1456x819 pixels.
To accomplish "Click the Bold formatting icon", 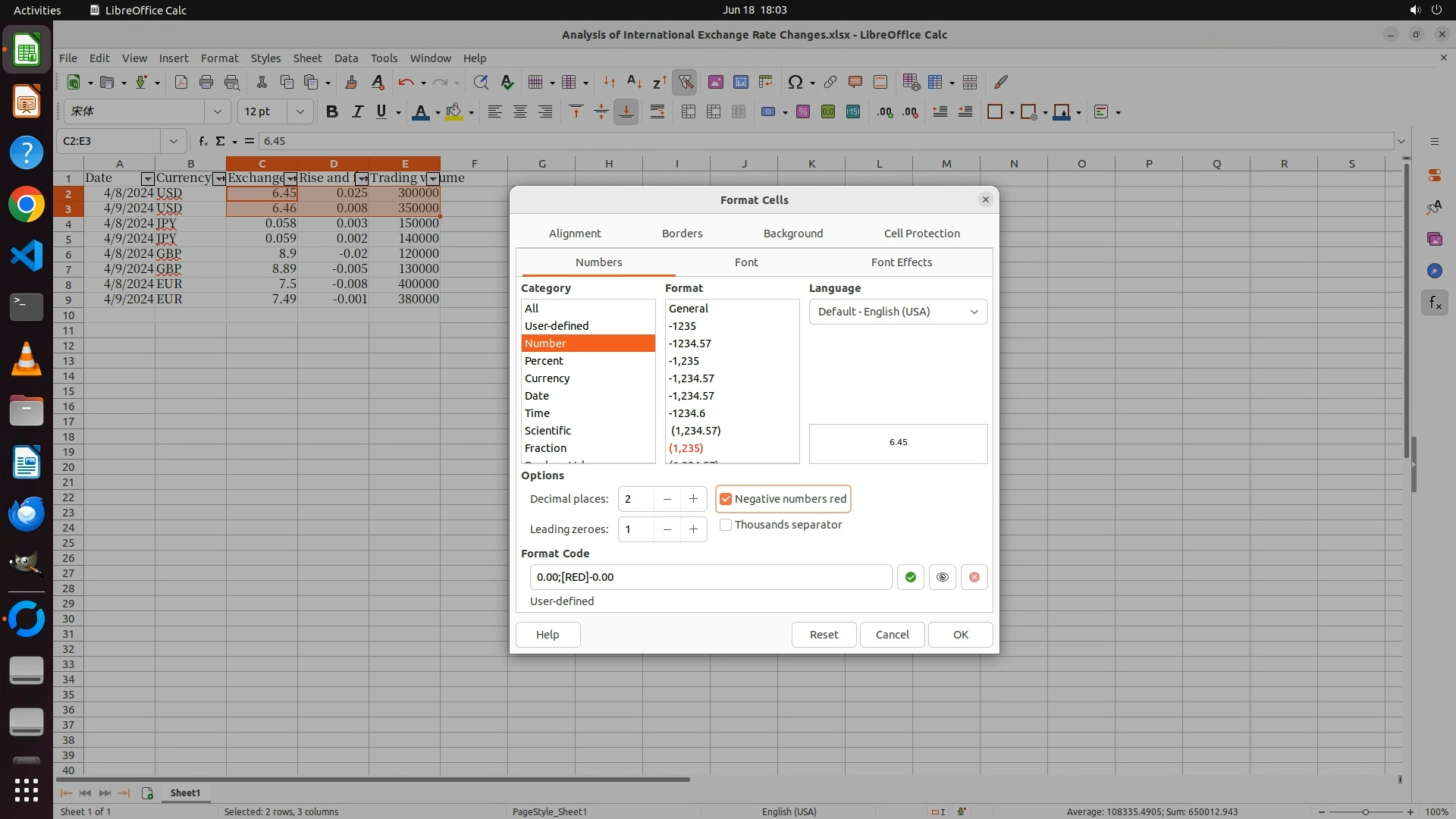I will (x=331, y=111).
